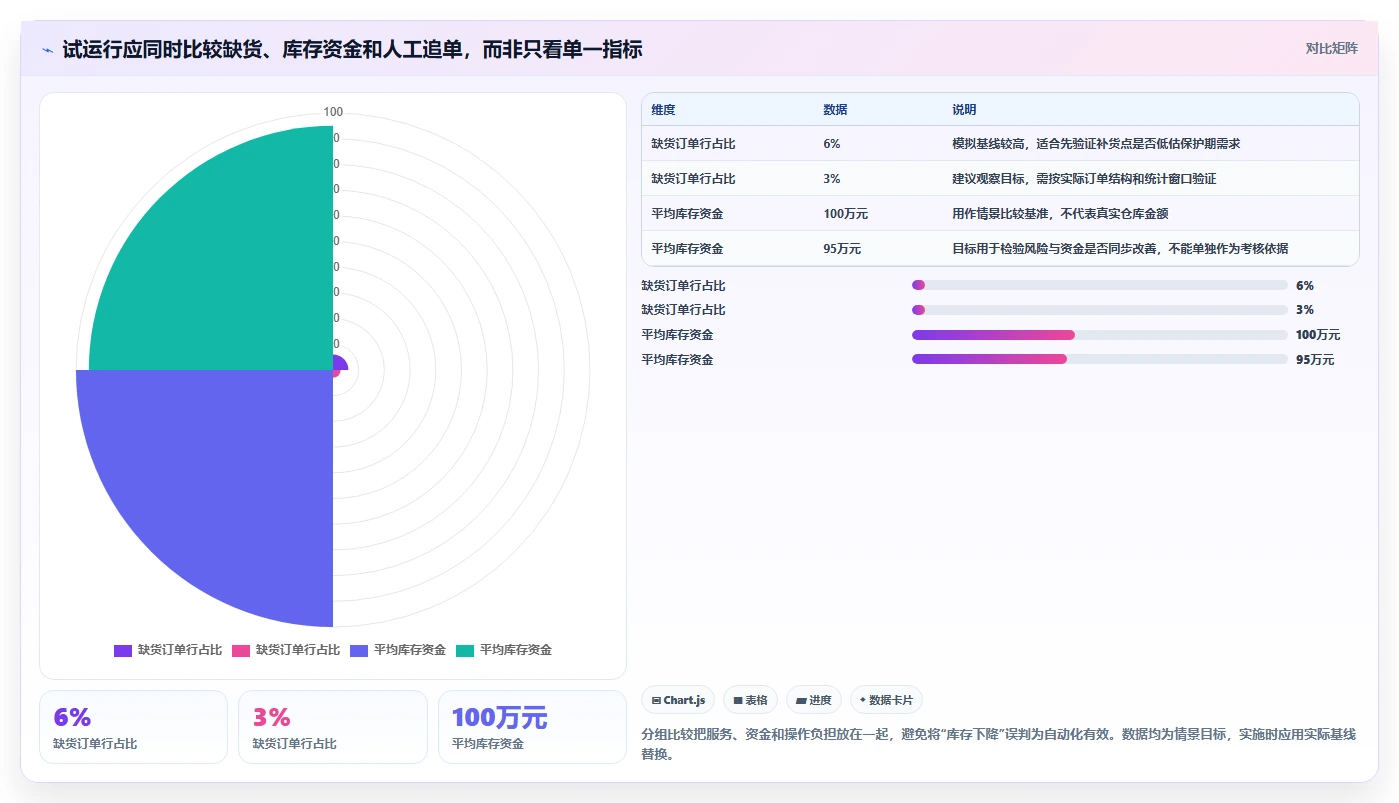The height and width of the screenshot is (803, 1399).
Task: Click the 说明 column header
Action: (964, 110)
